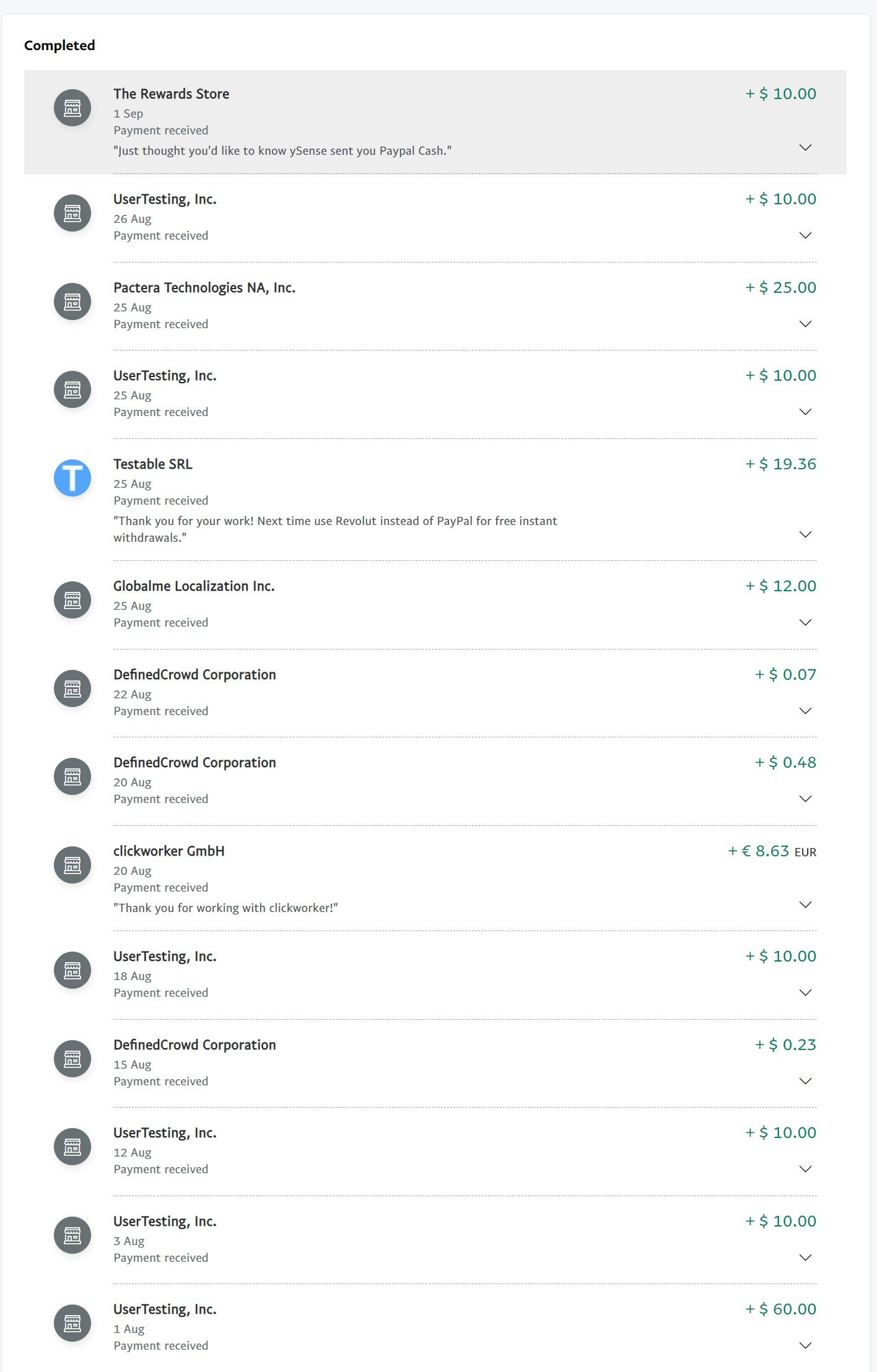Open the Globalme Localization Inc. transaction
The height and width of the screenshot is (1372, 877).
pos(435,605)
